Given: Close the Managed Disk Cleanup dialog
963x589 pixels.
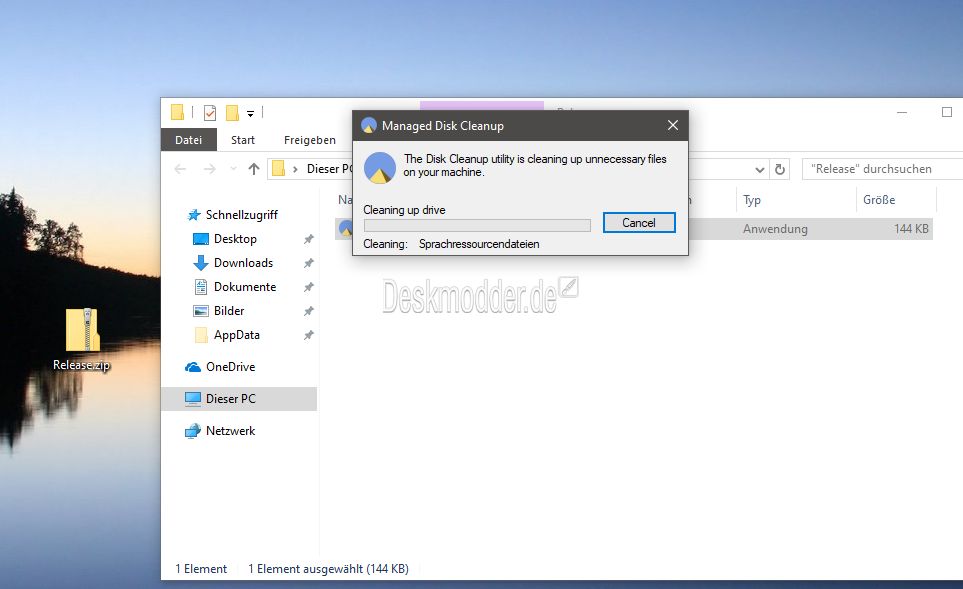Looking at the screenshot, I should (673, 126).
